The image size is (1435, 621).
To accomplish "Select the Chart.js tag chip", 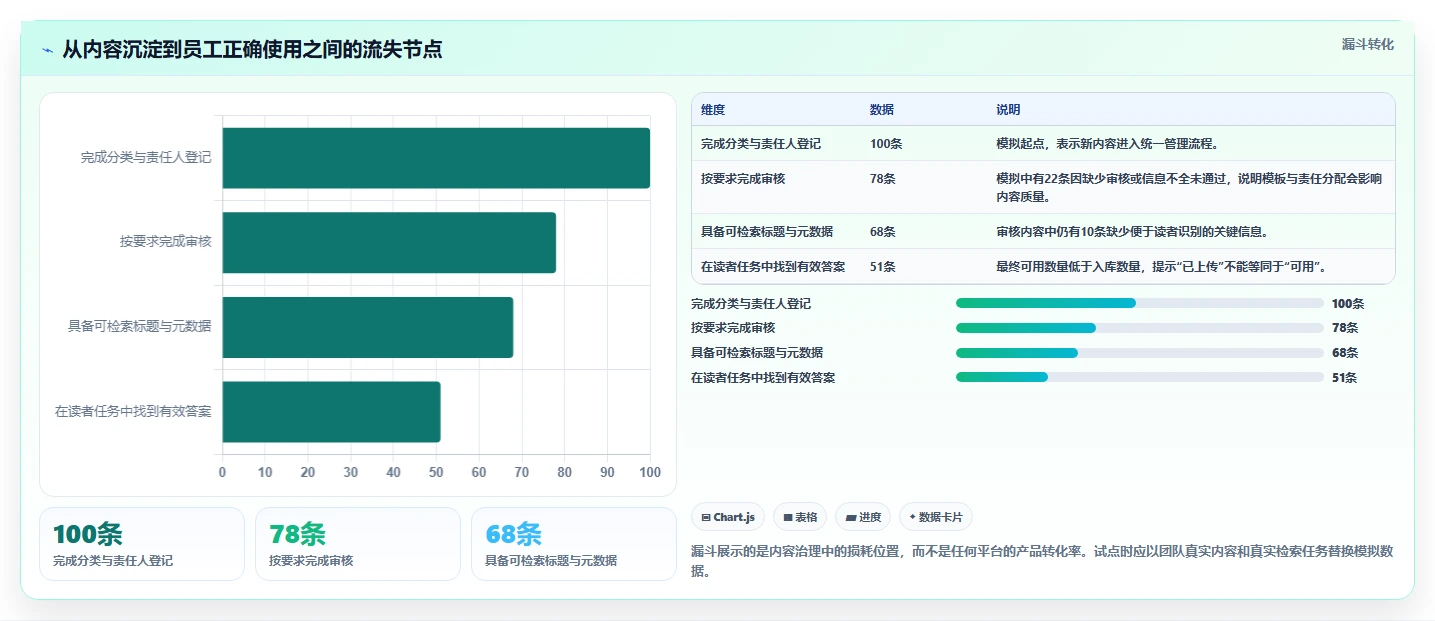I will pyautogui.click(x=728, y=517).
